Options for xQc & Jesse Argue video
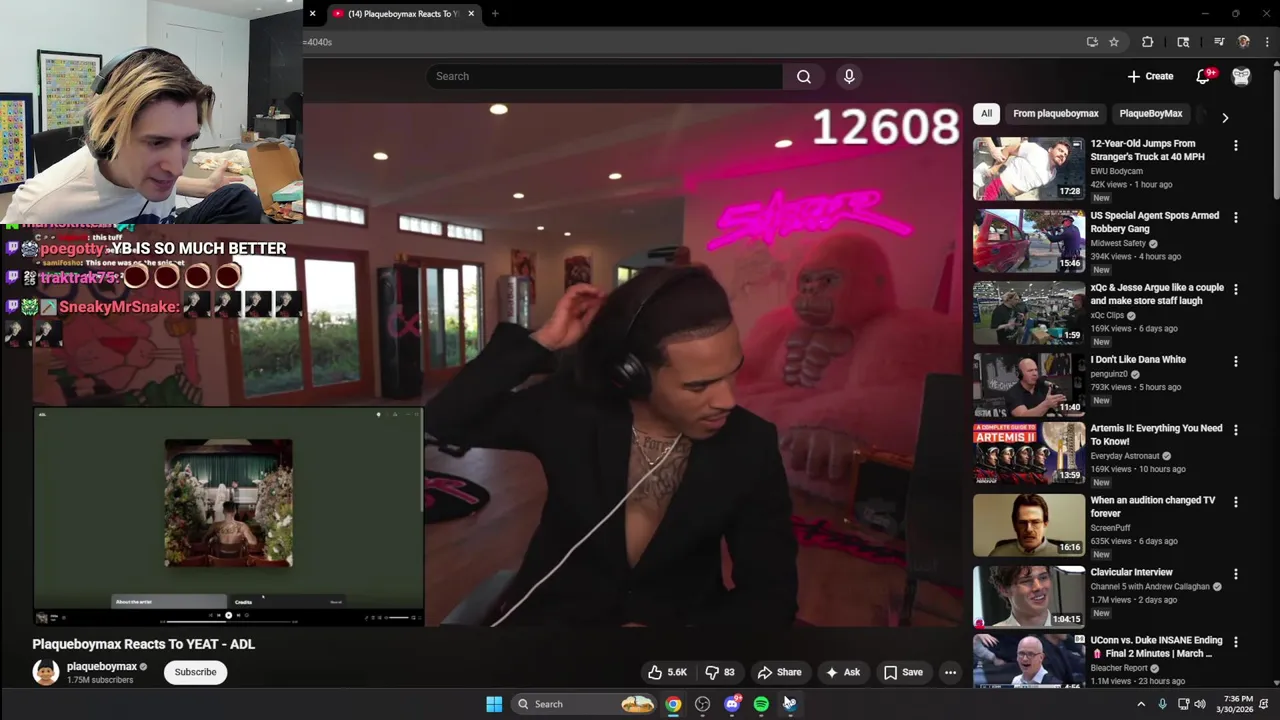This screenshot has width=1280, height=720. coord(1235,289)
